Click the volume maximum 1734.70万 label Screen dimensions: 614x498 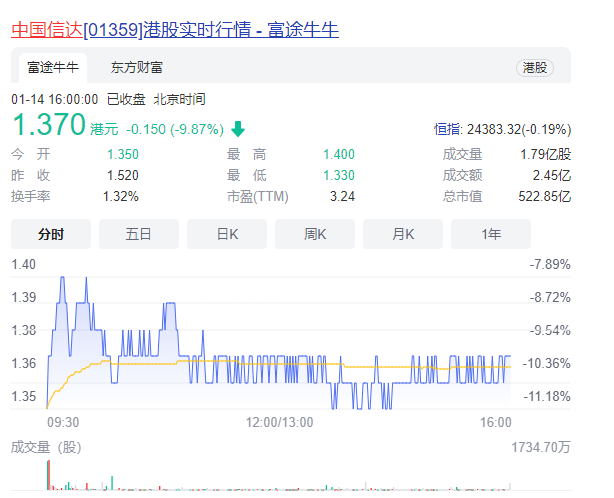click(x=541, y=447)
